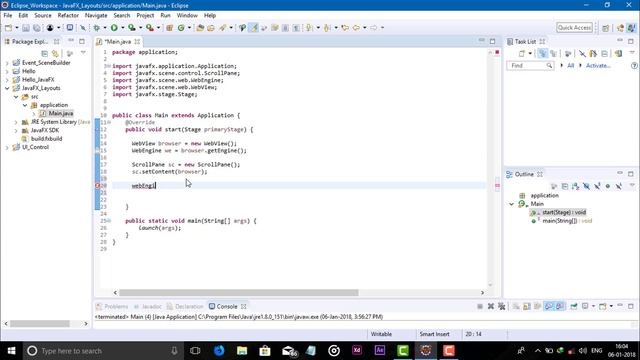Open Package Explorer view menu triangle
Viewport: 640px width, 360px height.
83,53
